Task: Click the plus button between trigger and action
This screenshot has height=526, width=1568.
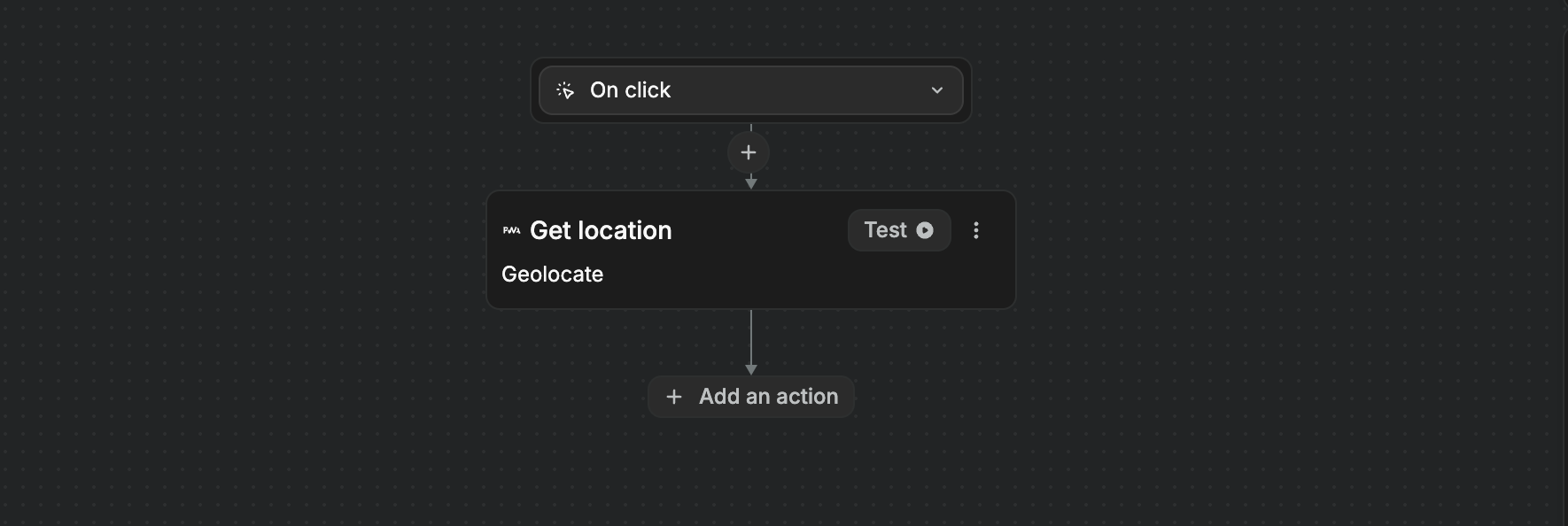Action: [x=749, y=152]
